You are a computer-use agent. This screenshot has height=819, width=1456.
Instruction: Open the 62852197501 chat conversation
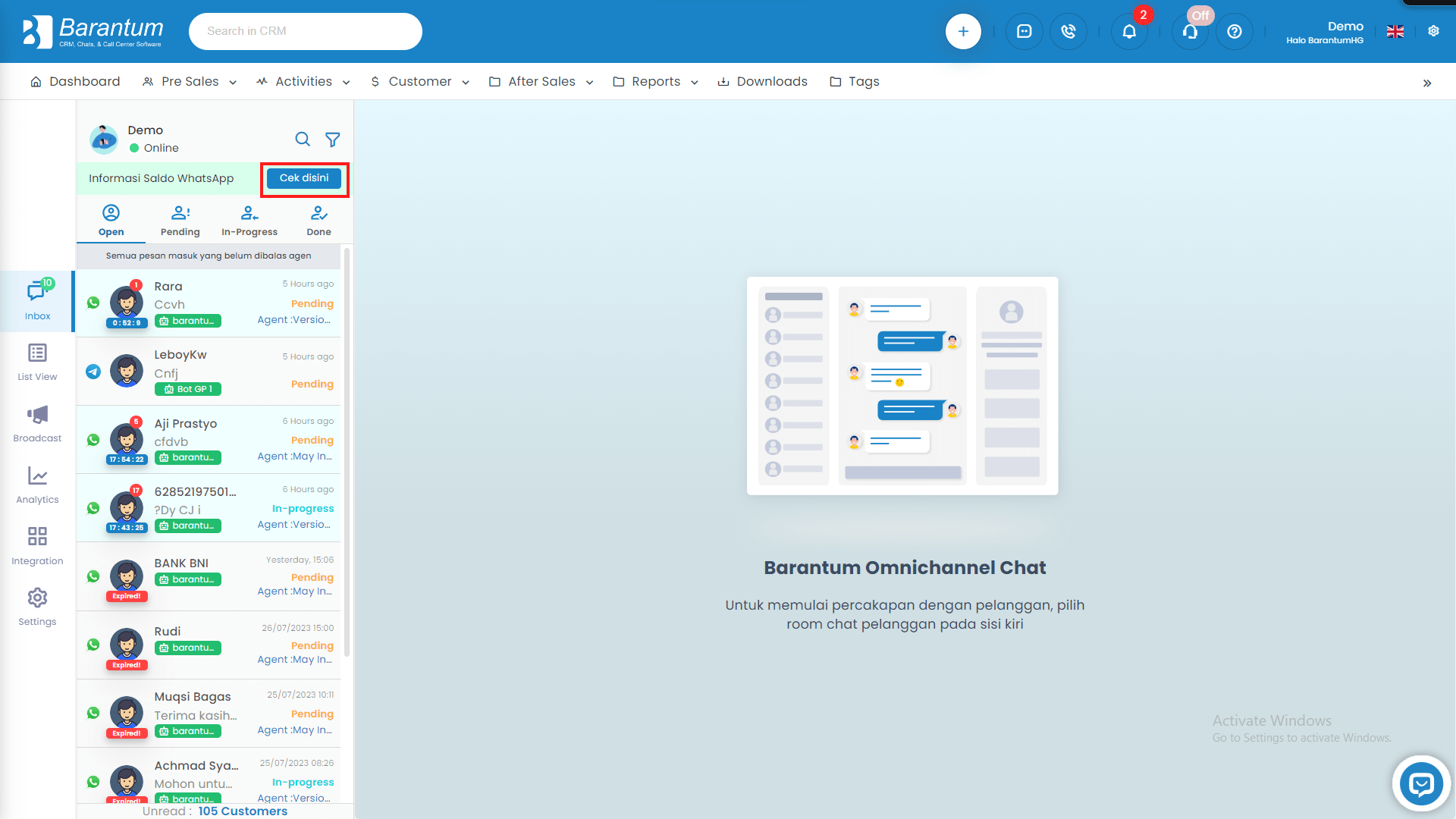[209, 508]
